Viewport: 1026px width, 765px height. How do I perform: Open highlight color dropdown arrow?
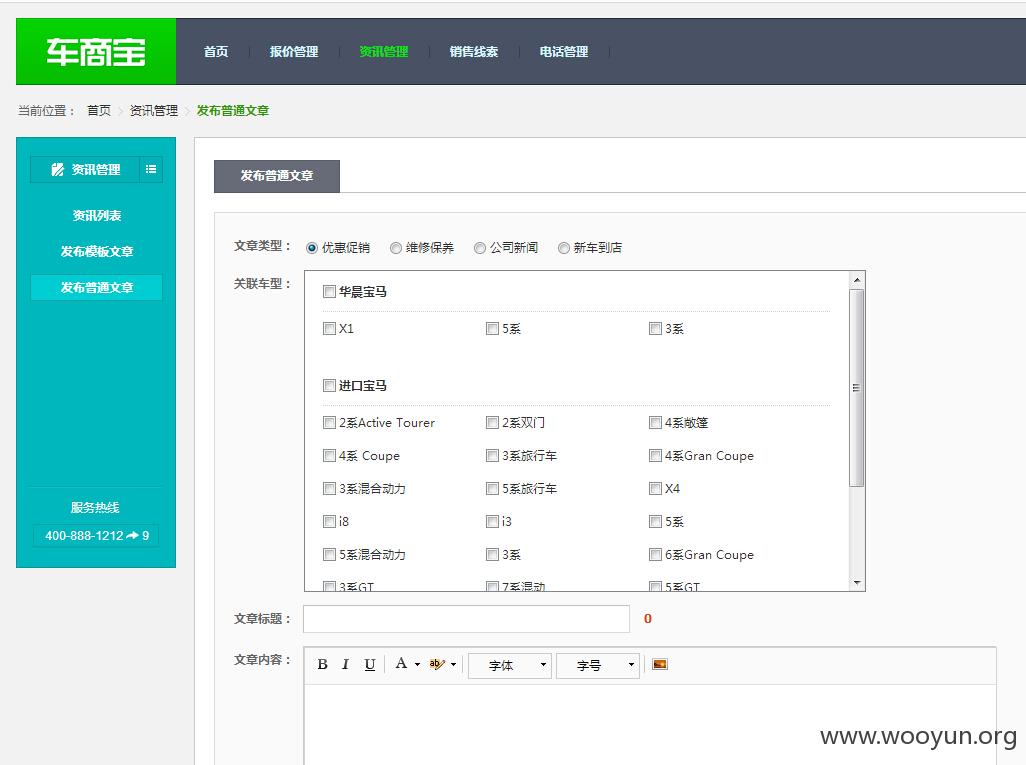click(x=453, y=665)
